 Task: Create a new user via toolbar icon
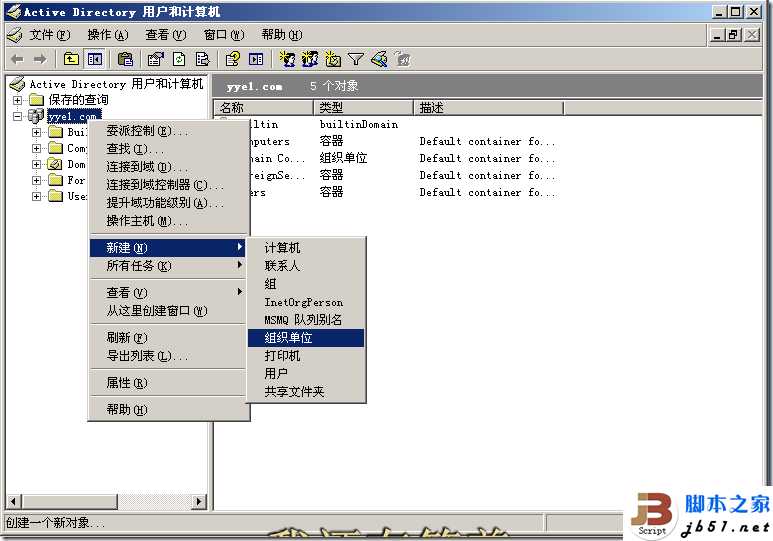[287, 60]
